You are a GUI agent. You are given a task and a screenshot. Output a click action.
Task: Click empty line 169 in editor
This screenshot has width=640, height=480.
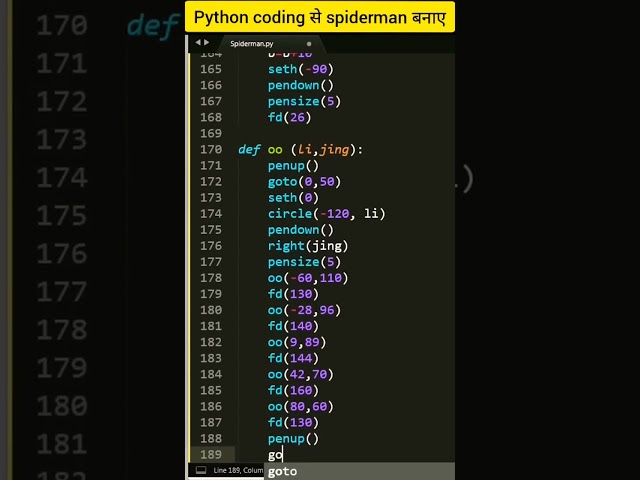343,133
